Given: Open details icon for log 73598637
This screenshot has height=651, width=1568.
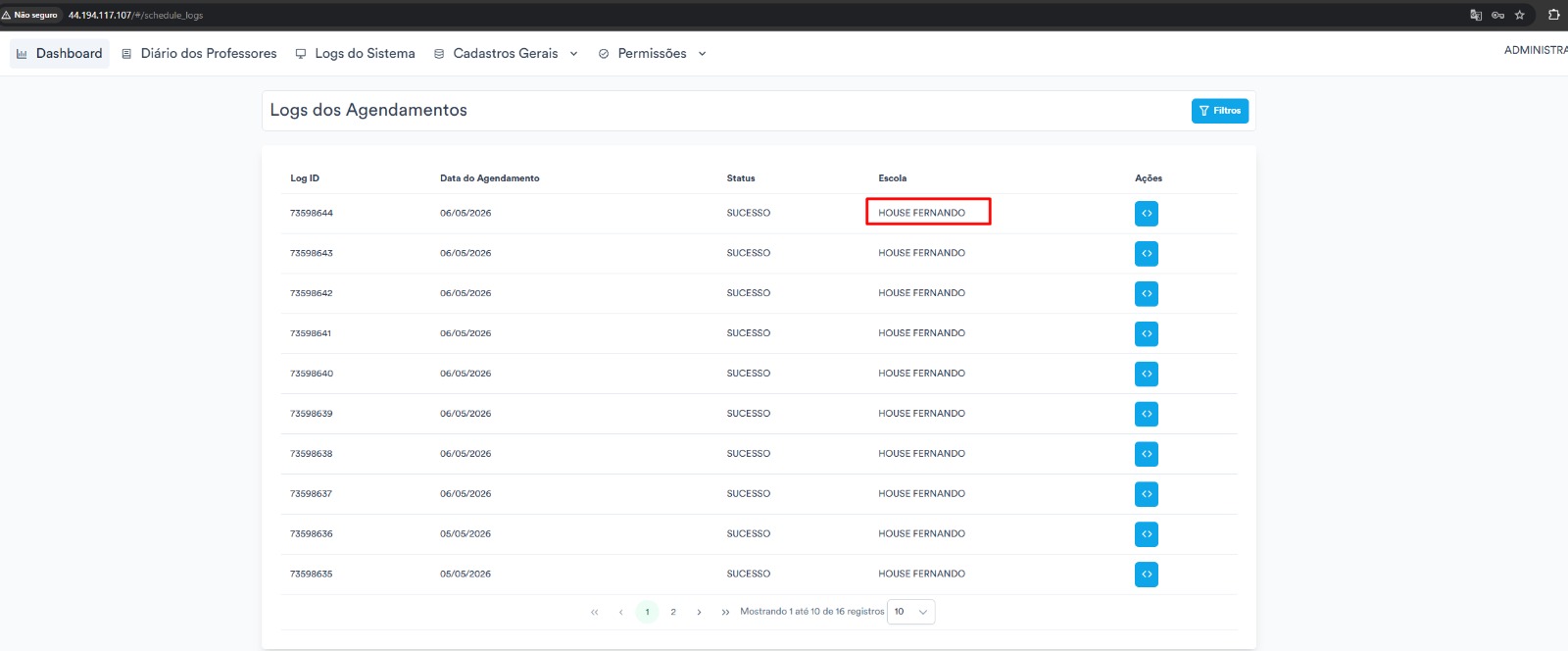Looking at the screenshot, I should pos(1147,494).
